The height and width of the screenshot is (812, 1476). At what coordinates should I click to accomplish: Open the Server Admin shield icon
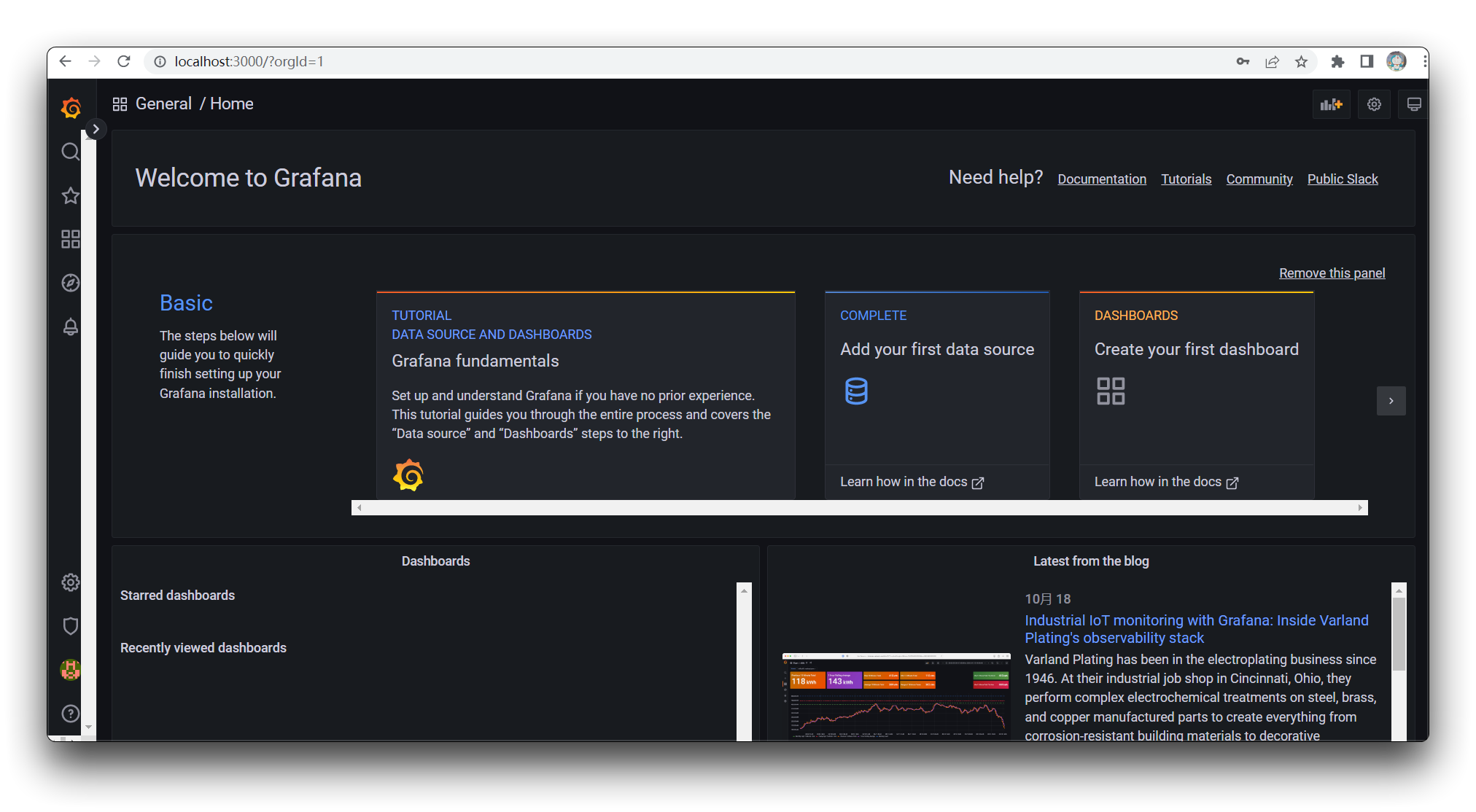(70, 626)
